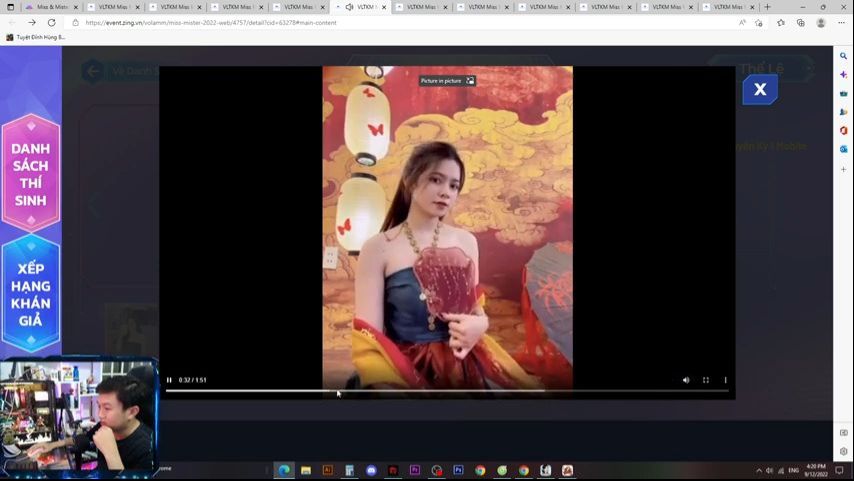Open Xếp Hạng Khán Giả rankings
The width and height of the screenshot is (854, 481).
(31, 294)
